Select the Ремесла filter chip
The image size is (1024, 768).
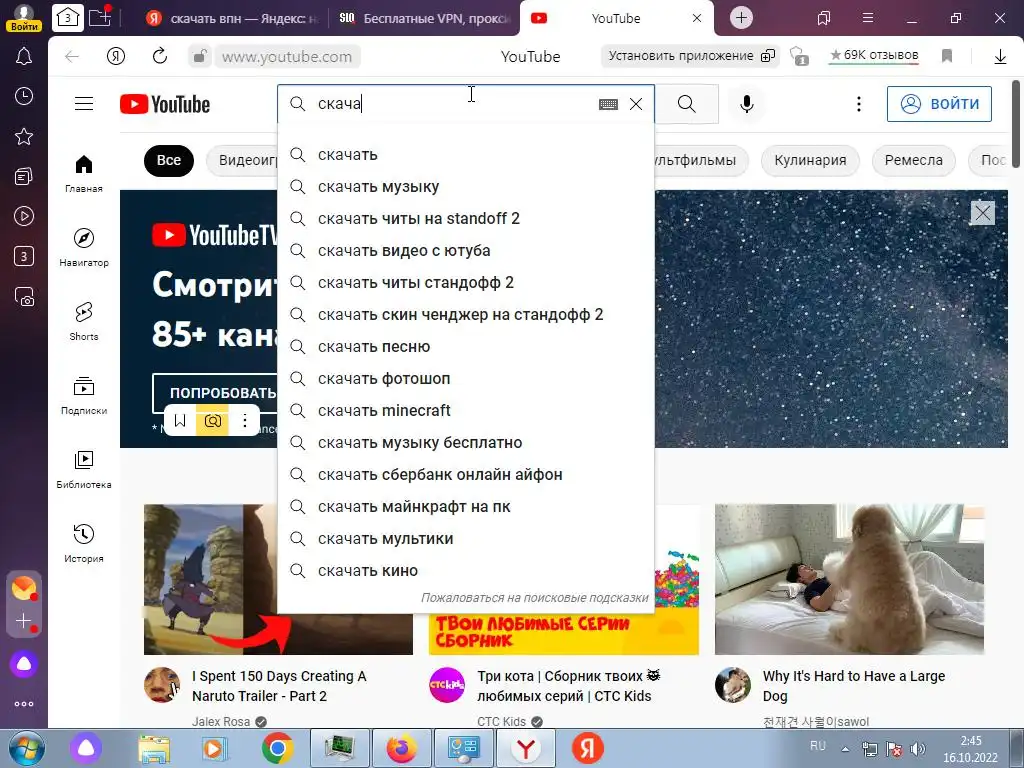pos(914,161)
